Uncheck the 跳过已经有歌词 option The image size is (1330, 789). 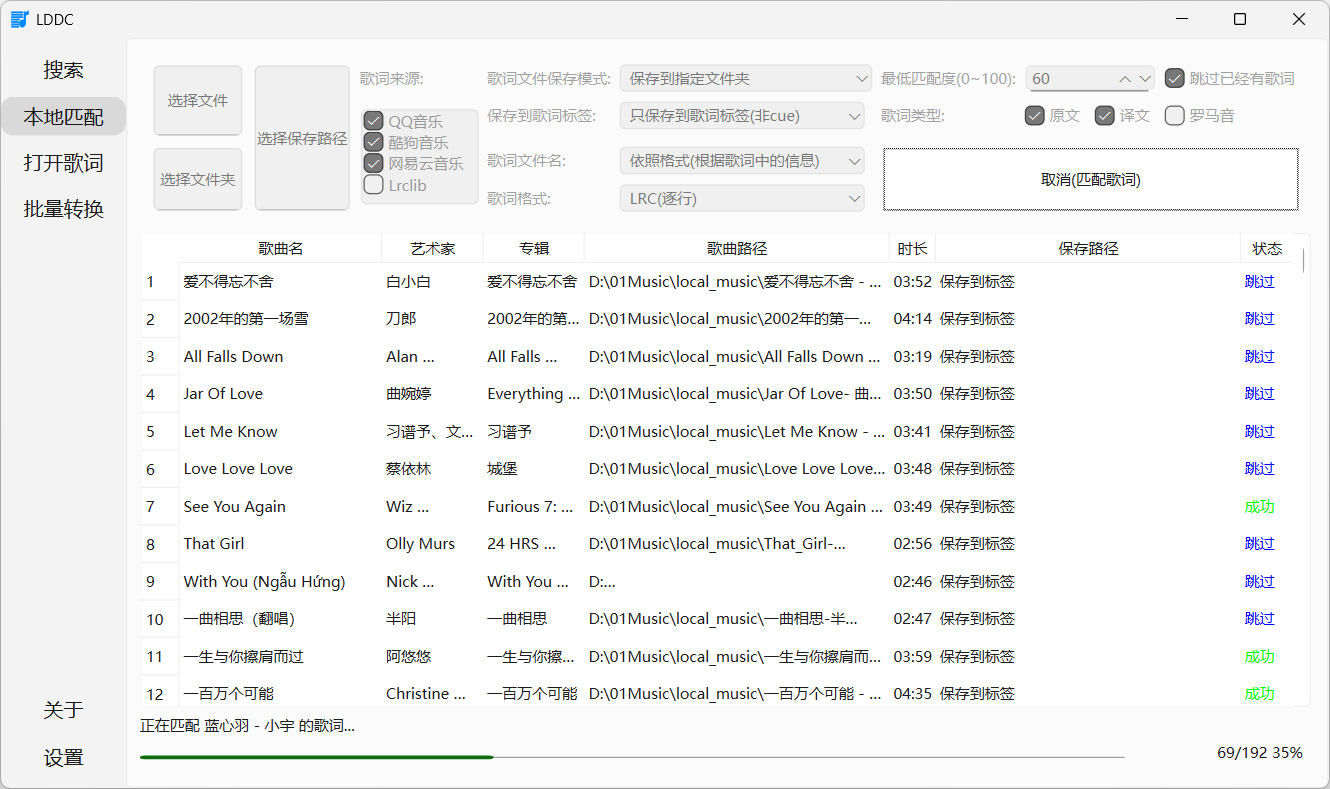click(x=1175, y=79)
